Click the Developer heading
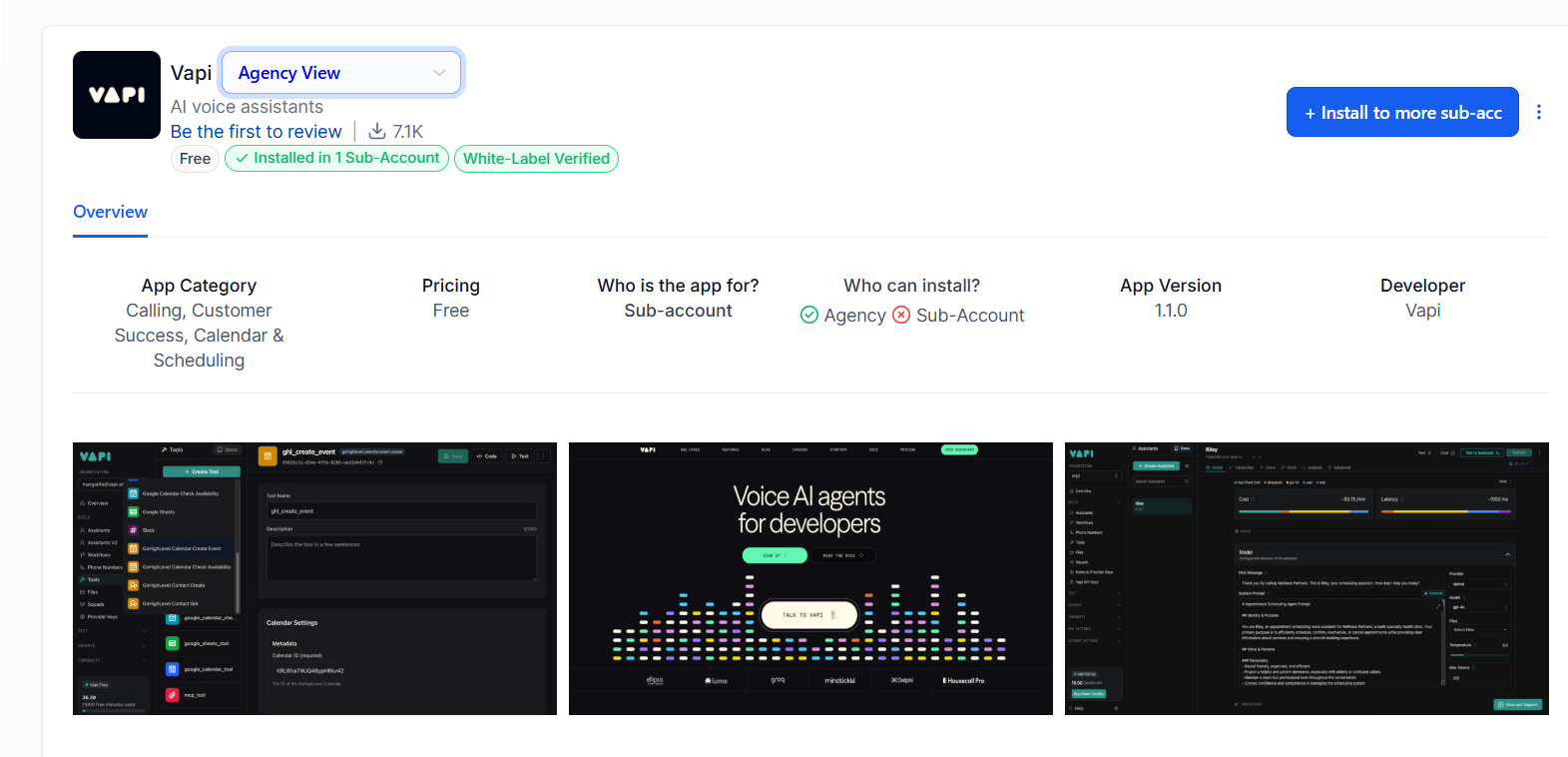The height and width of the screenshot is (757, 1568). pos(1423,286)
